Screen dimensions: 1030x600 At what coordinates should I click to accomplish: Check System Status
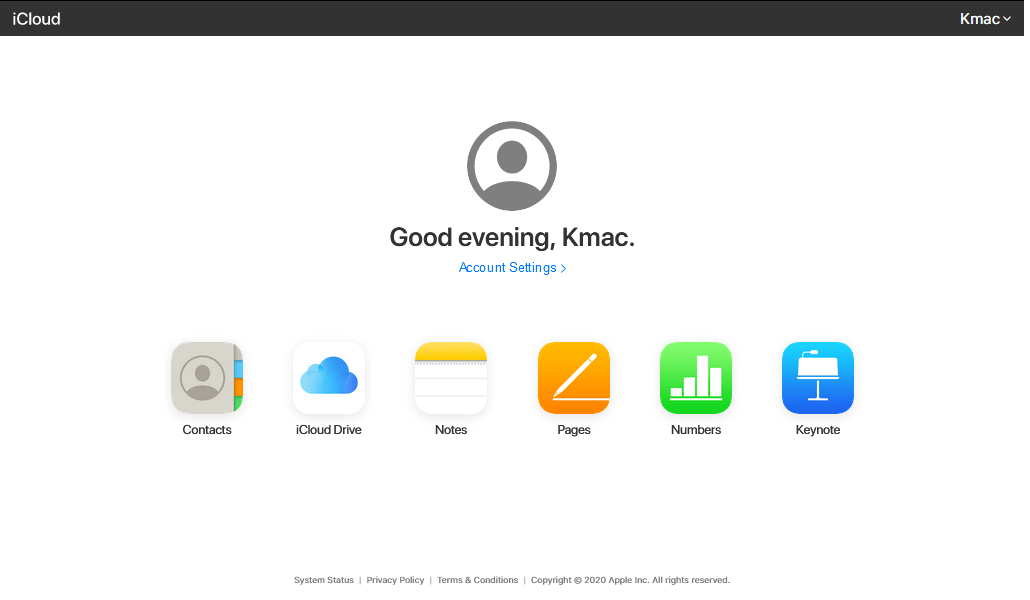(323, 580)
